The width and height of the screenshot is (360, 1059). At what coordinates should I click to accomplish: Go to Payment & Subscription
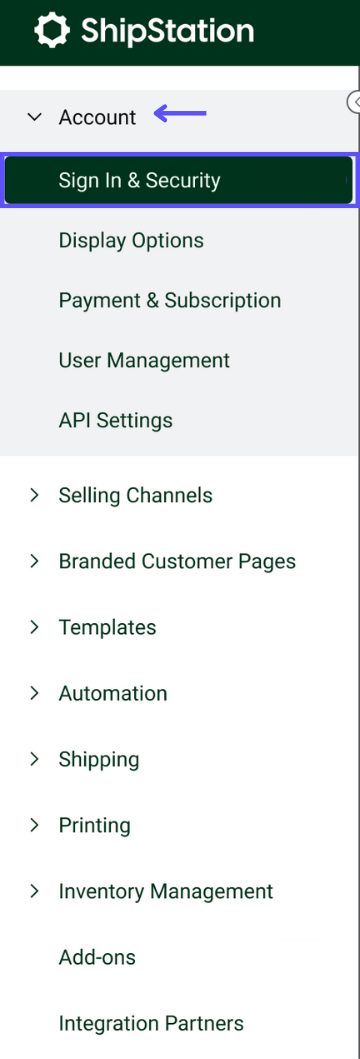pyautogui.click(x=170, y=300)
